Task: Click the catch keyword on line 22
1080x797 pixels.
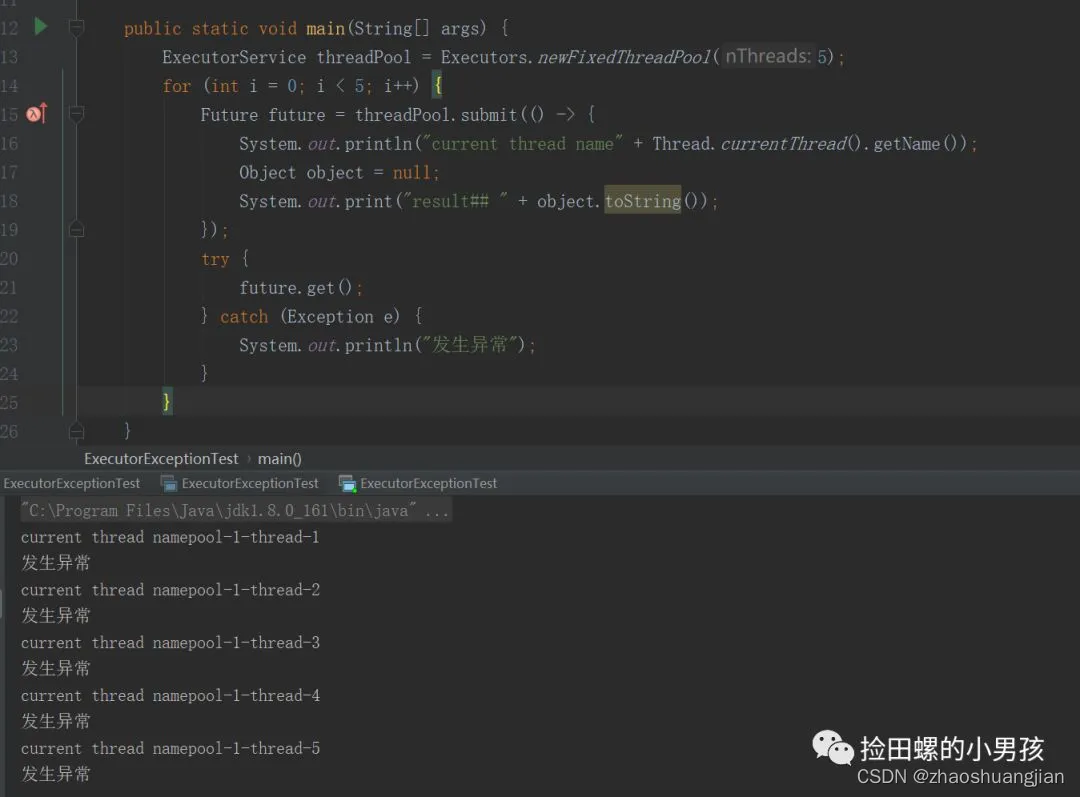Action: tap(244, 316)
